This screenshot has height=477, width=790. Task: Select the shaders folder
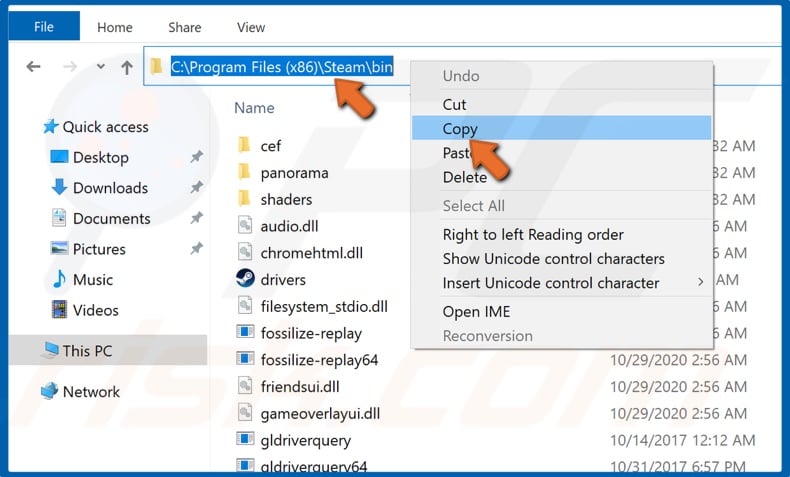pyautogui.click(x=286, y=199)
